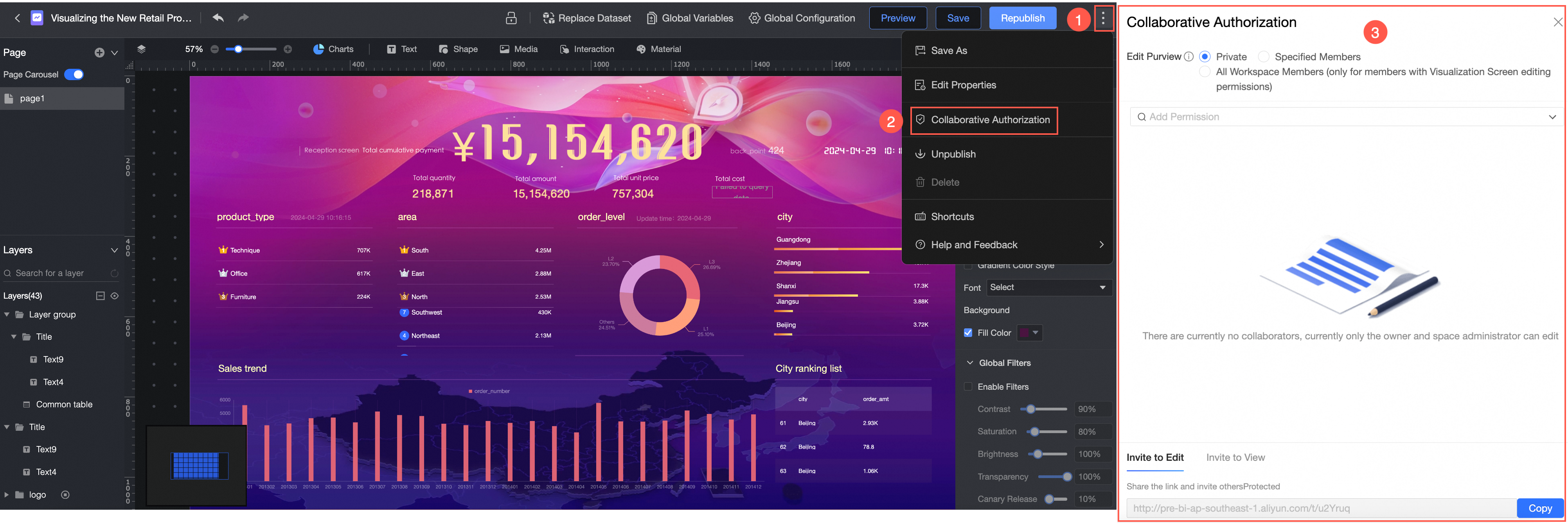Add a new page with plus icon
Image resolution: width=1568 pixels, height=523 pixels.
pos(99,53)
